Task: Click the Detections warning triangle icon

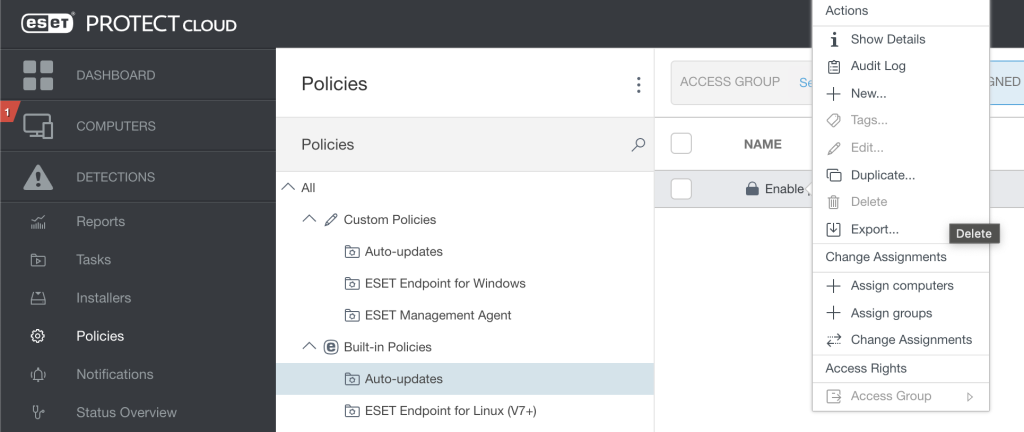Action: click(38, 177)
